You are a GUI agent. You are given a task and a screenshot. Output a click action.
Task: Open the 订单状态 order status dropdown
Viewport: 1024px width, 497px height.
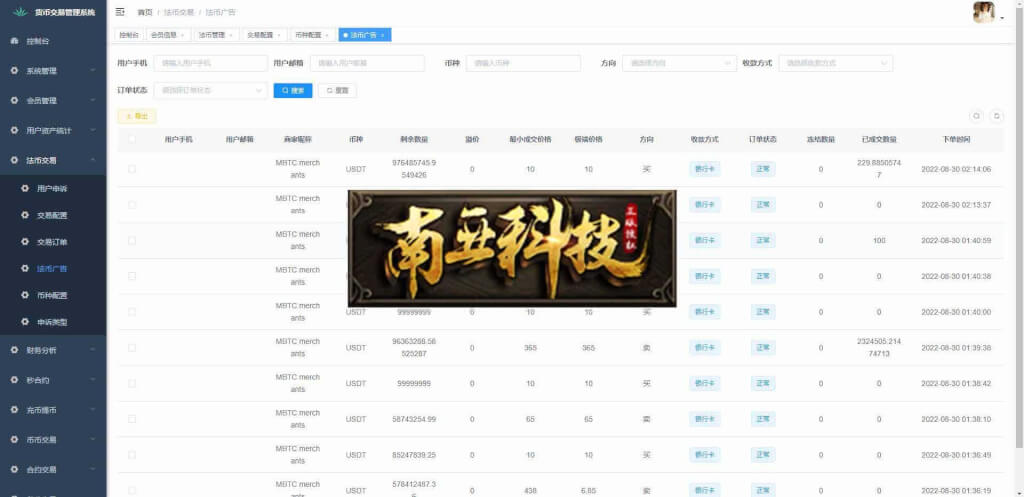click(x=210, y=90)
